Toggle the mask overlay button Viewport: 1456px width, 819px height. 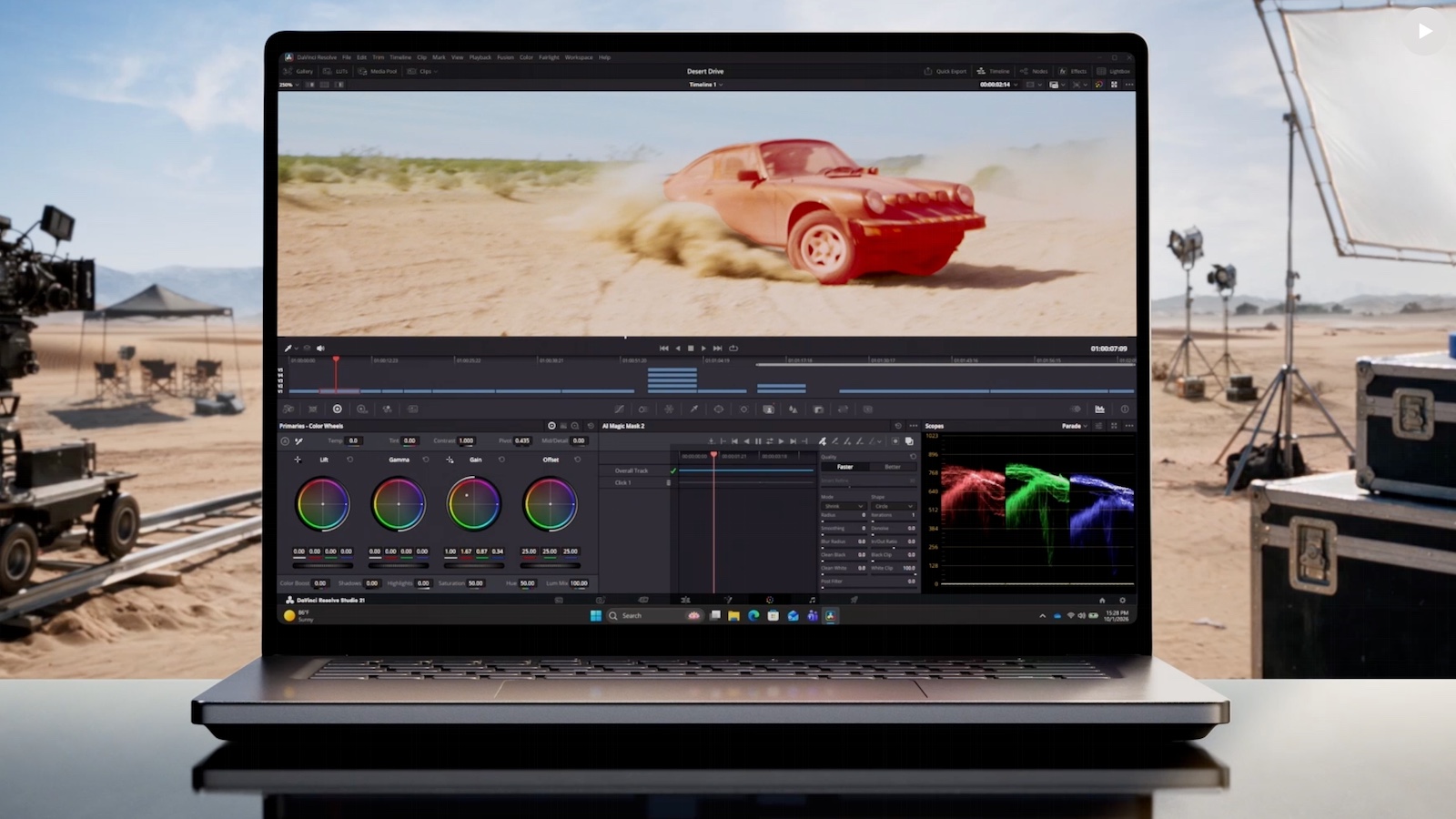pos(909,441)
